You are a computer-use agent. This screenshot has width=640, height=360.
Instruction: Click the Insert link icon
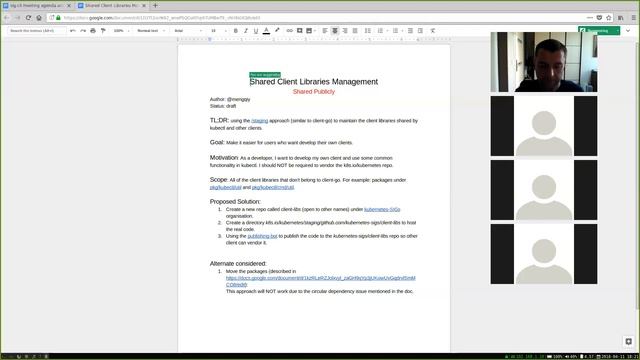[289, 31]
